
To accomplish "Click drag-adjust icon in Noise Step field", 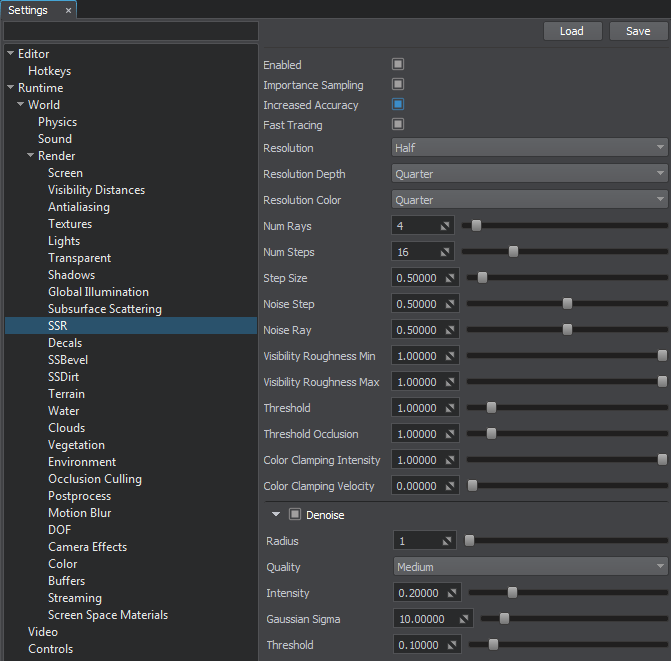I will tap(451, 304).
